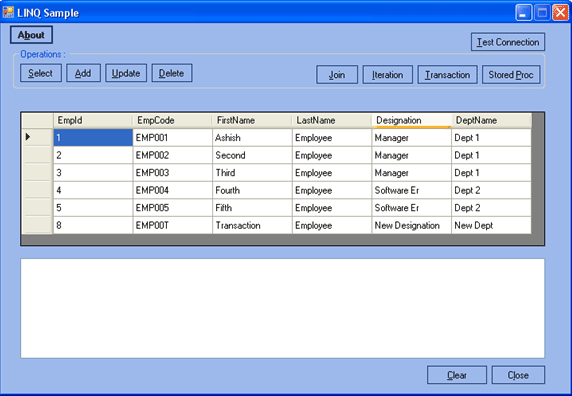Viewport: 572px width, 396px height.
Task: Select the EmpId cell with value 4
Action: click(x=93, y=190)
